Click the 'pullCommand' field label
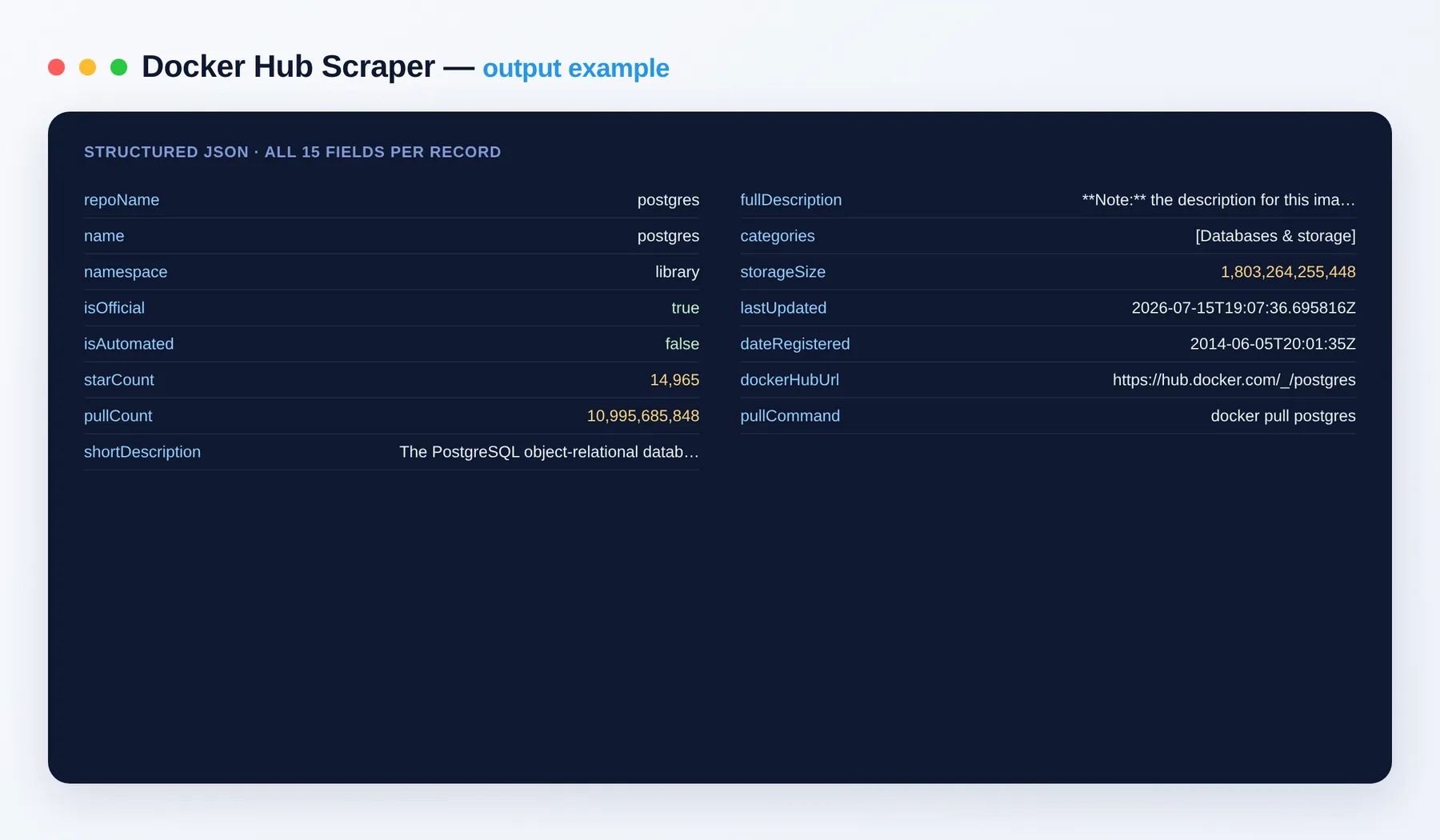 coord(790,416)
